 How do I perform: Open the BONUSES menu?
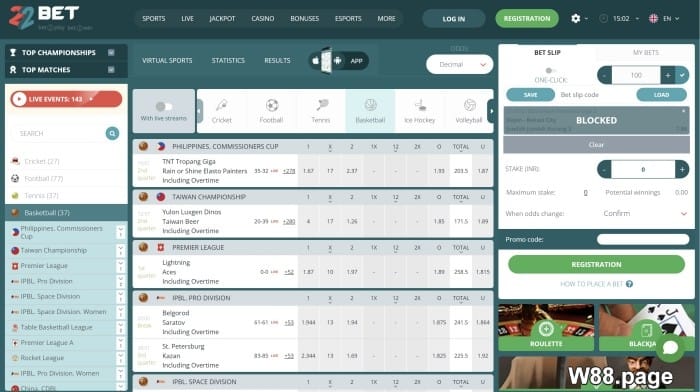(x=304, y=19)
